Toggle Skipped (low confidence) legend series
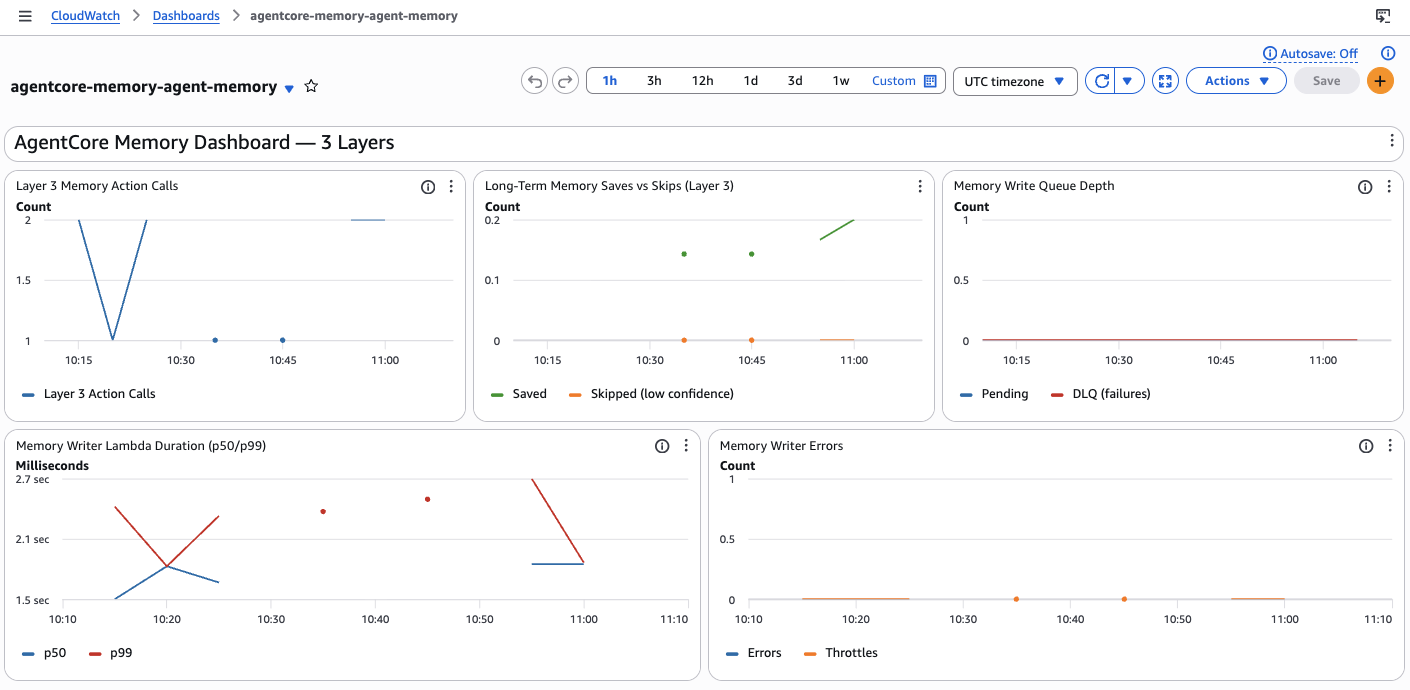This screenshot has width=1410, height=690. tap(651, 394)
